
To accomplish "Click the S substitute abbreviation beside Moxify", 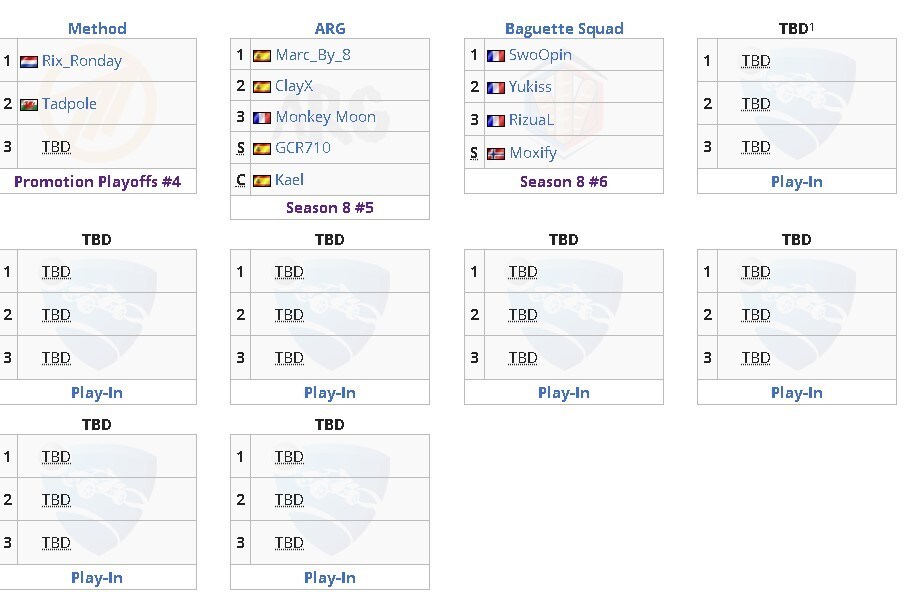I will click(x=474, y=153).
